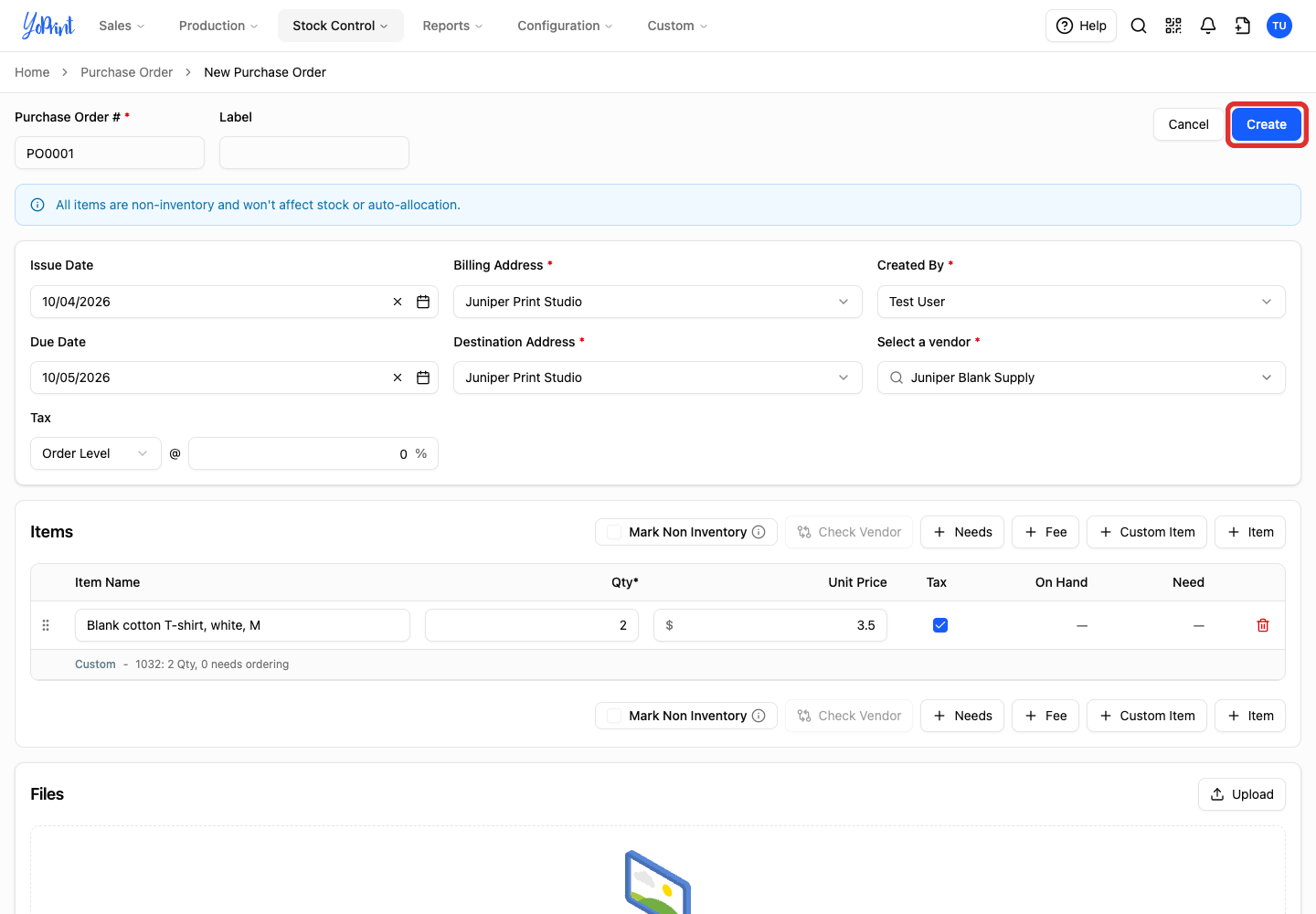Open the Custom menu
Image resolution: width=1316 pixels, height=914 pixels.
point(678,26)
